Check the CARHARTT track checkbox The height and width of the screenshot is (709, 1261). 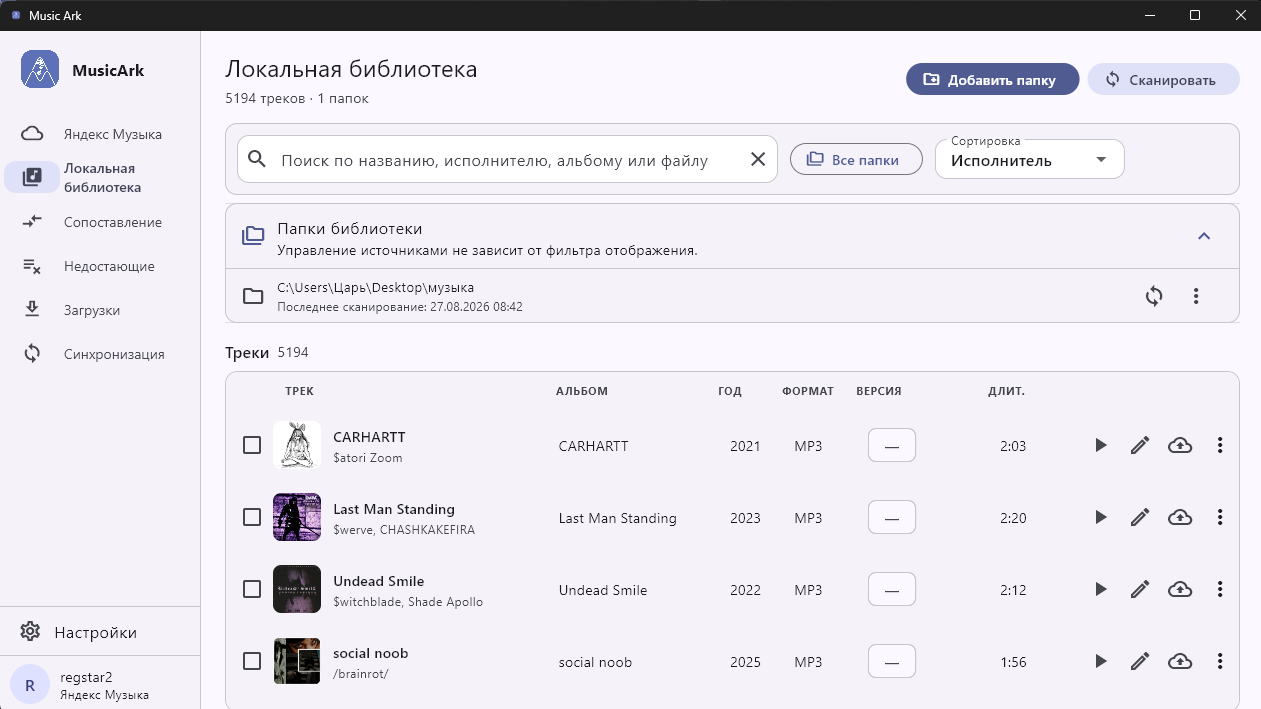(x=252, y=445)
